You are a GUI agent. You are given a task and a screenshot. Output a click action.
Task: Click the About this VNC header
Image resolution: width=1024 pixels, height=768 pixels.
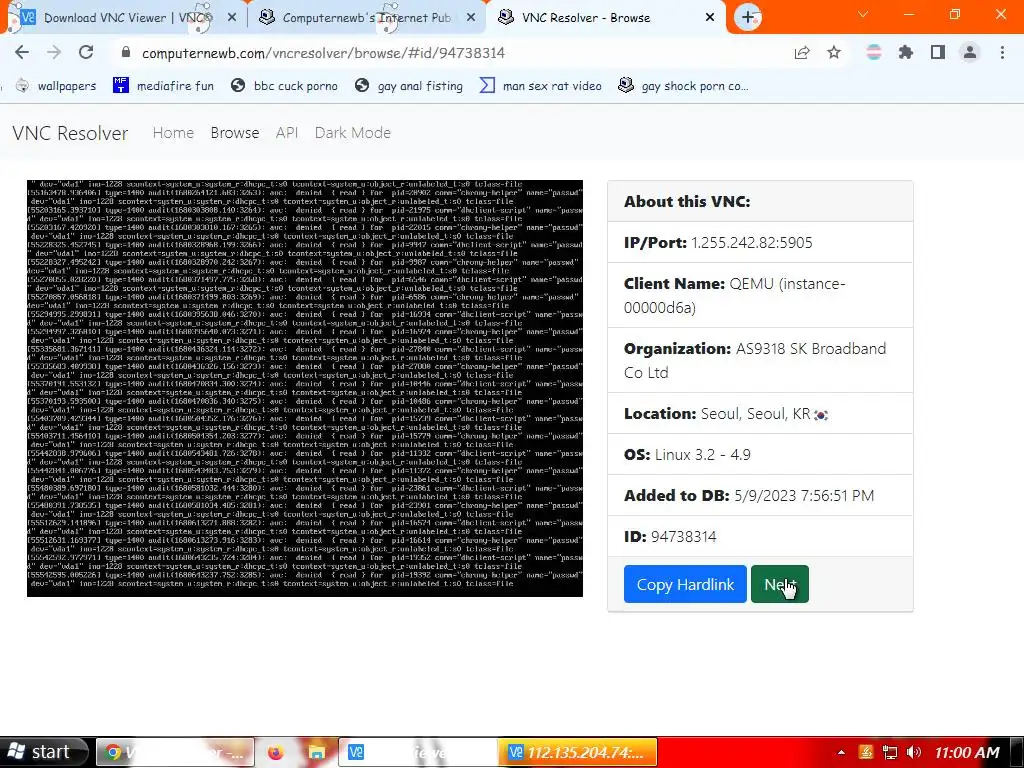tap(687, 201)
